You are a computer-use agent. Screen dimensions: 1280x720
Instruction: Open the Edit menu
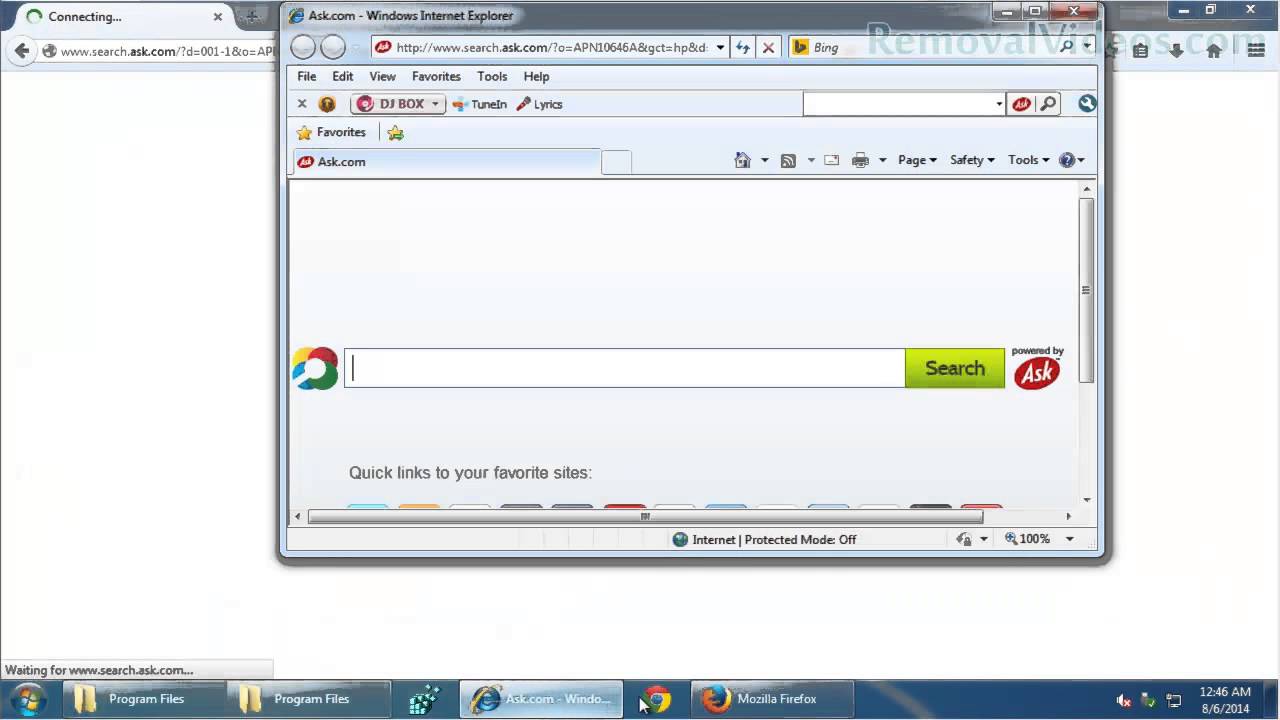343,76
